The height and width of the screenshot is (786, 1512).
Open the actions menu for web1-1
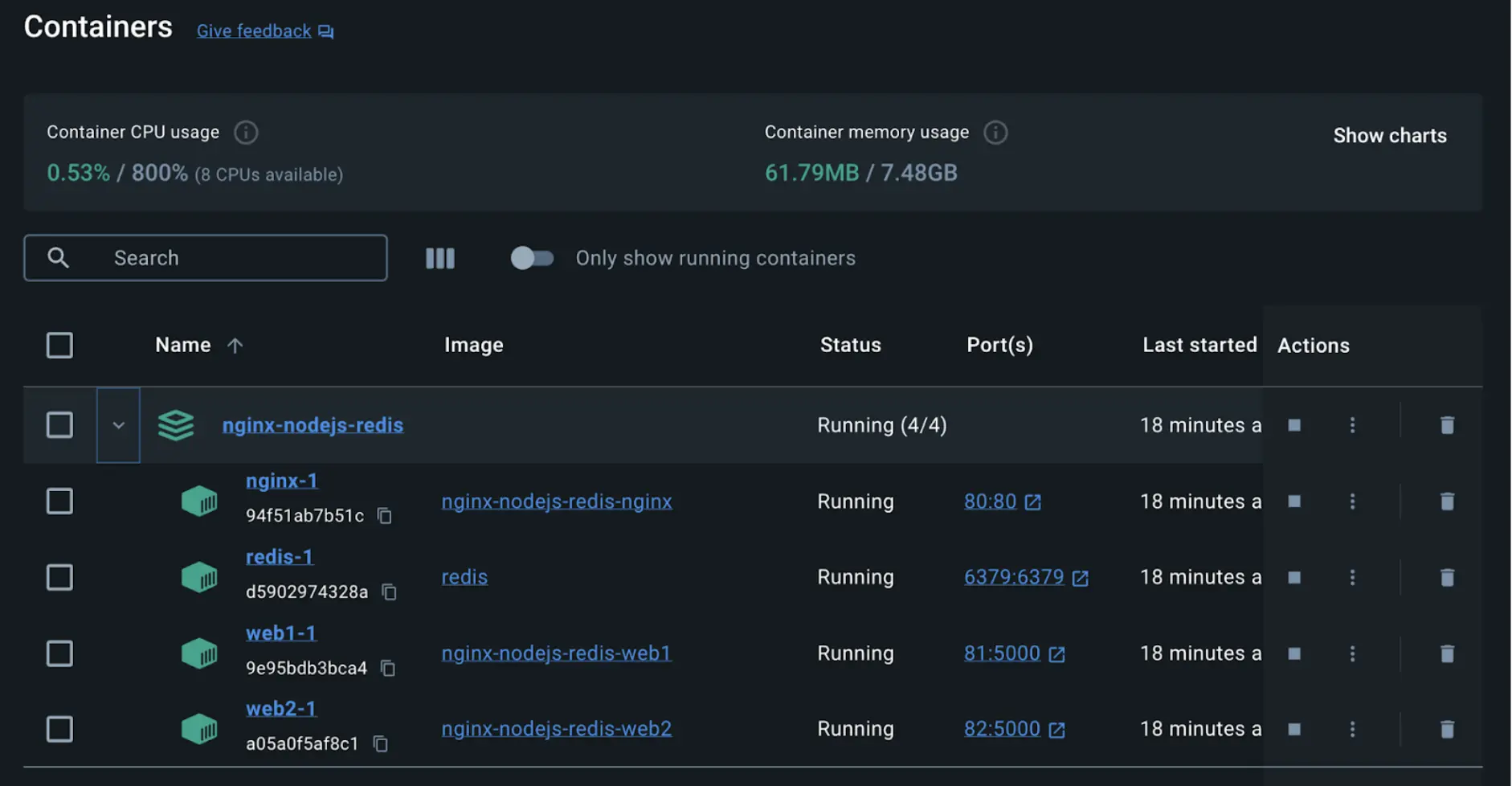(1352, 653)
